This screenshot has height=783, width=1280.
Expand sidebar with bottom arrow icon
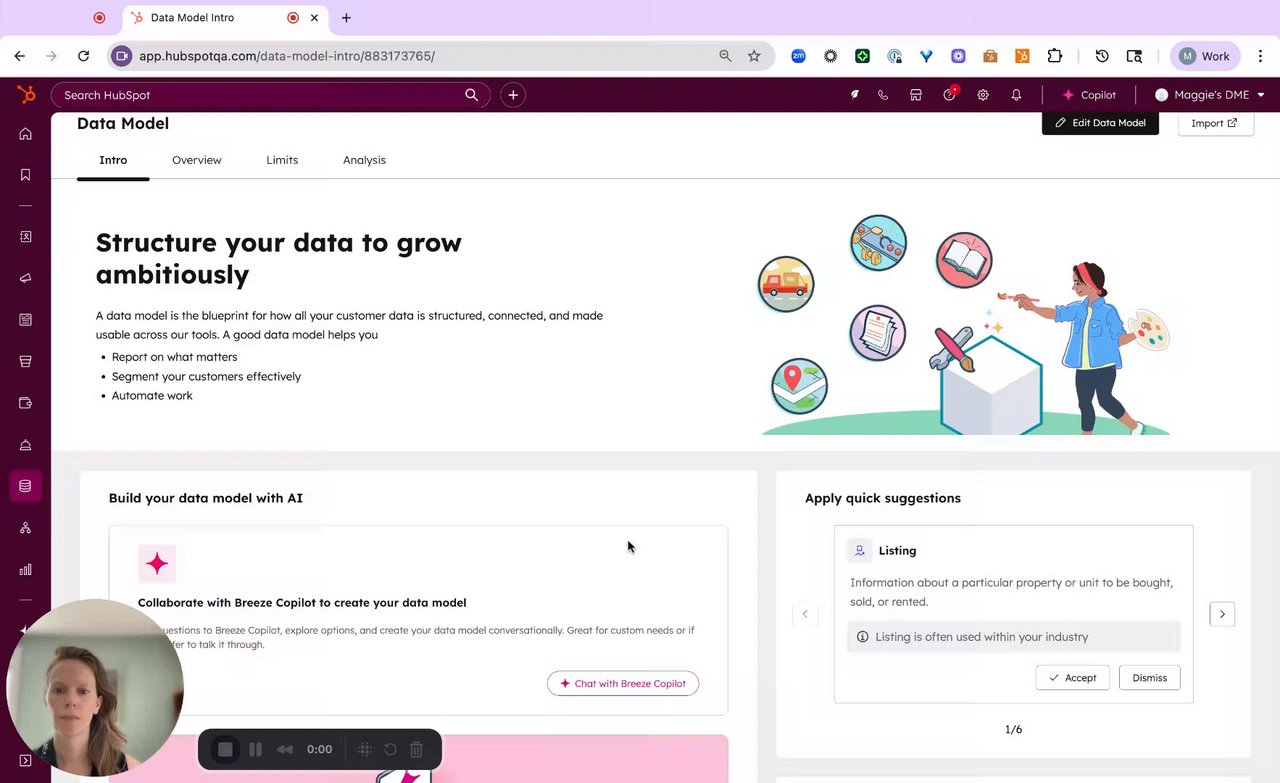click(26, 761)
